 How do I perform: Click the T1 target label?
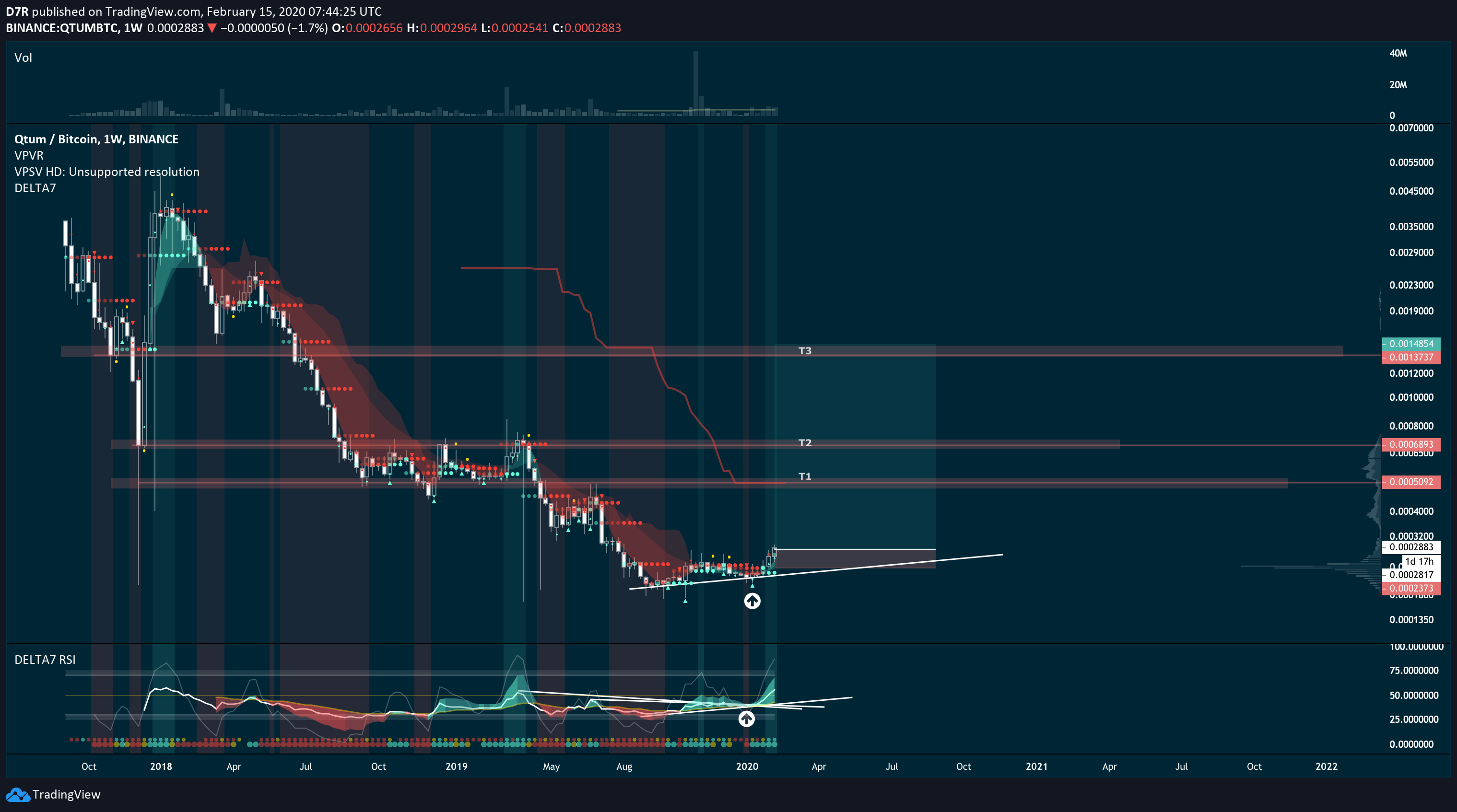(x=805, y=476)
